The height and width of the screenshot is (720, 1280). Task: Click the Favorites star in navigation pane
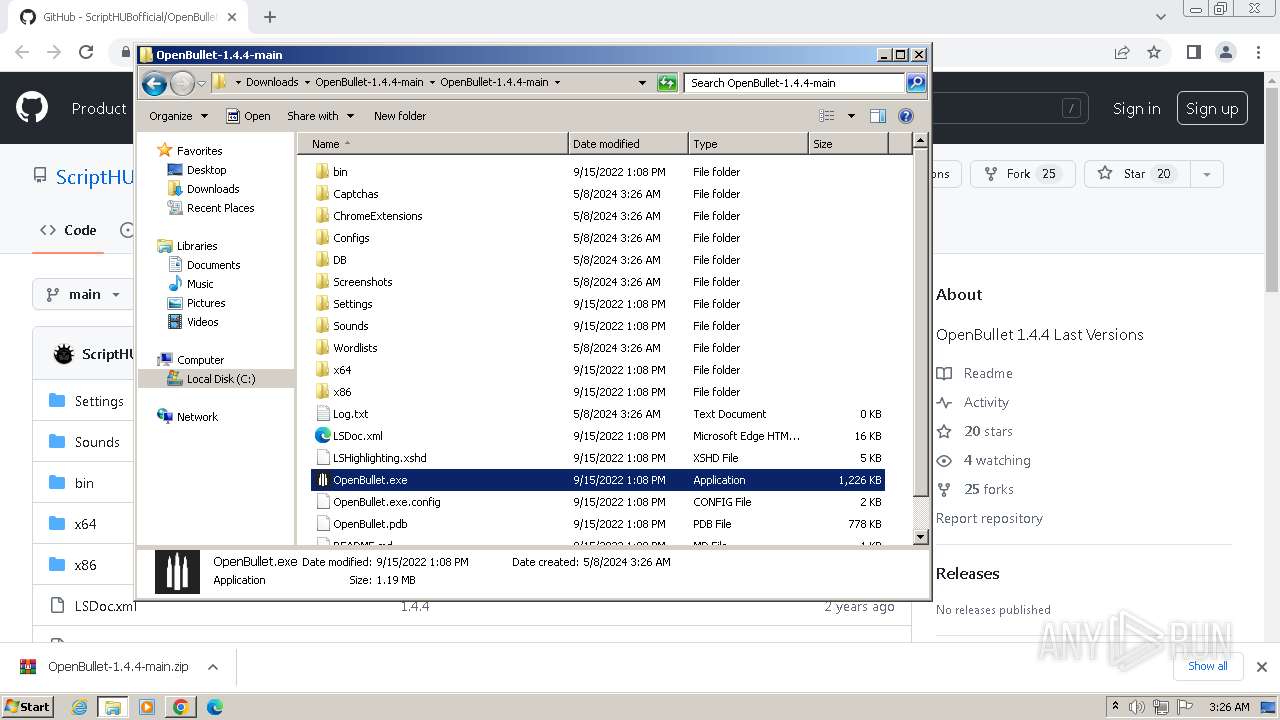tap(165, 151)
